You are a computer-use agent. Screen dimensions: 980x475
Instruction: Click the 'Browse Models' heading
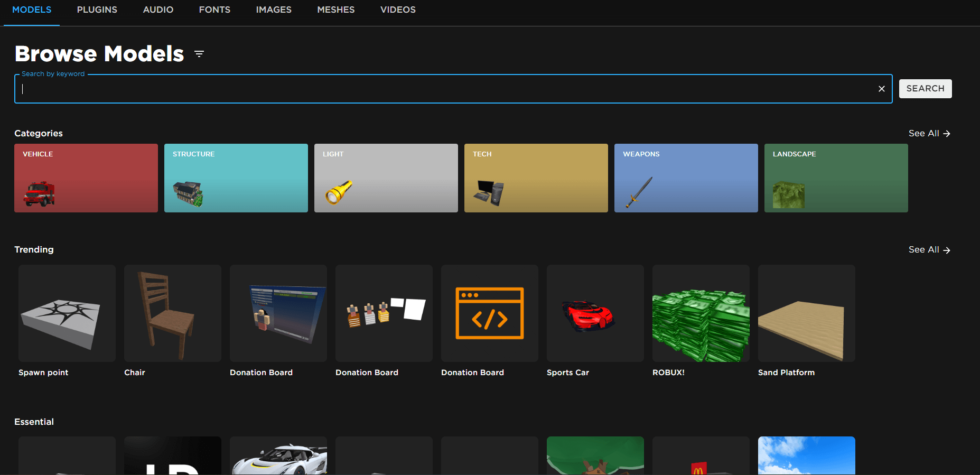pyautogui.click(x=99, y=54)
